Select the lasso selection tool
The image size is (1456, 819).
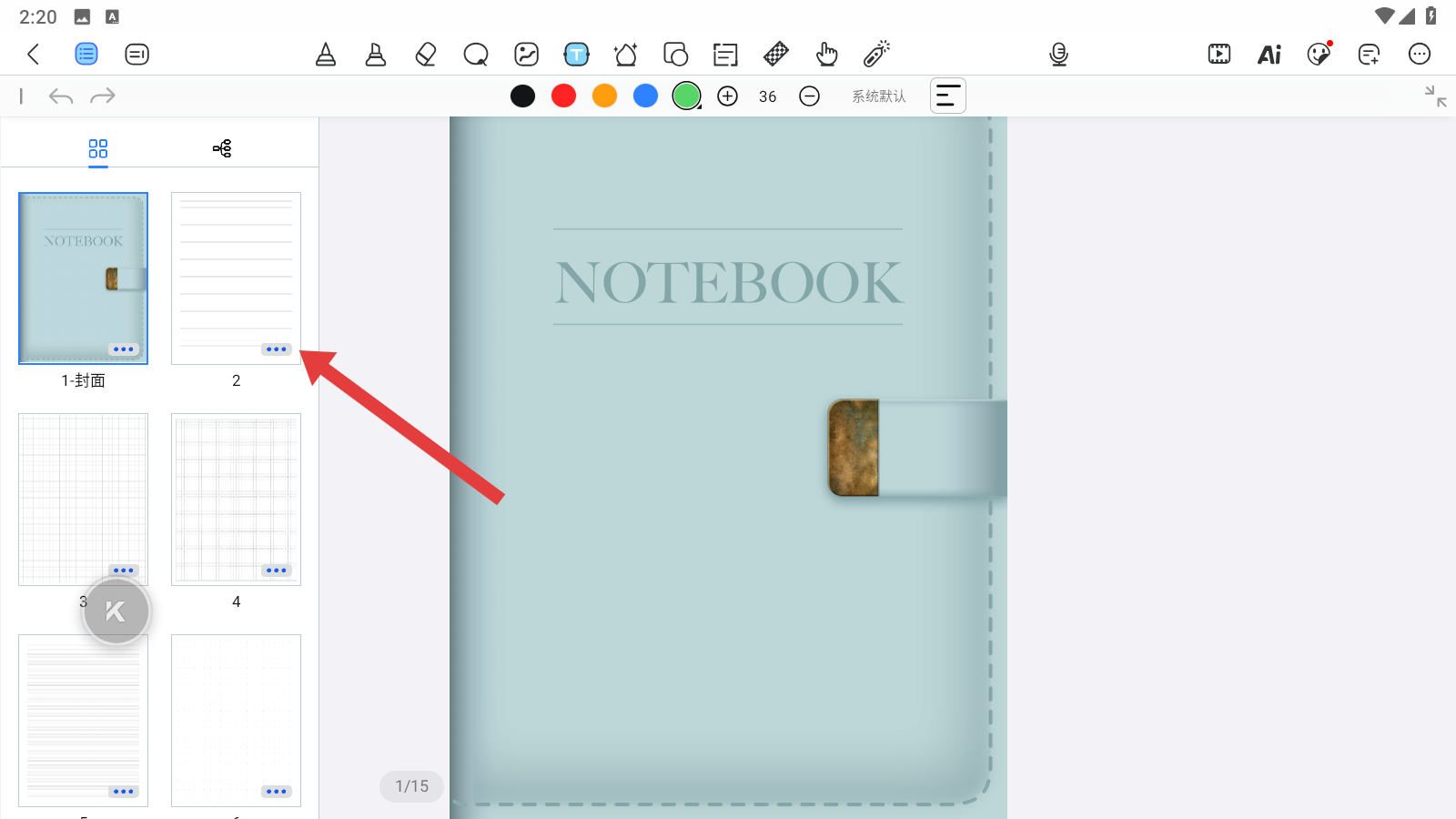coord(476,55)
